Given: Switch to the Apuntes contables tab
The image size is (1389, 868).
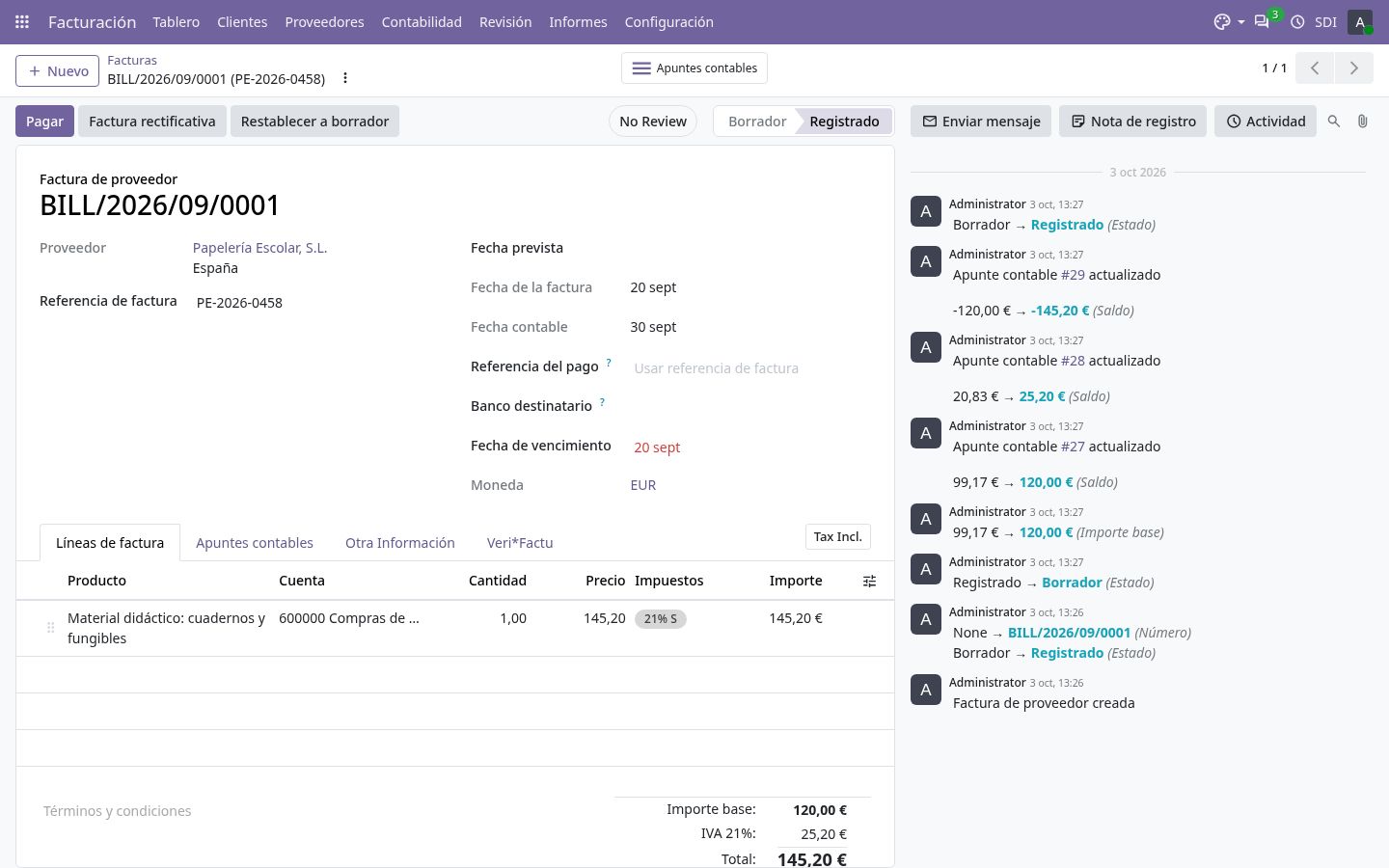Looking at the screenshot, I should pyautogui.click(x=255, y=543).
